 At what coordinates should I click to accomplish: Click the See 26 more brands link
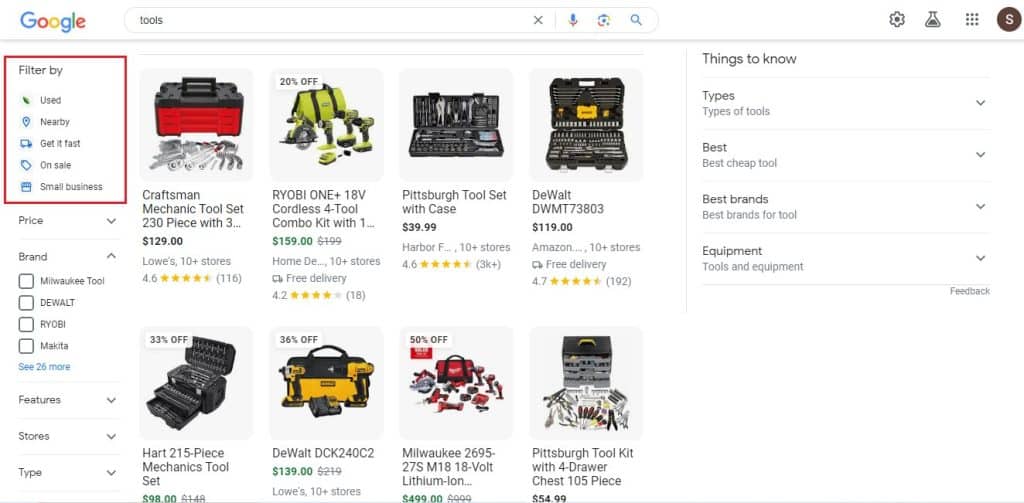44,367
